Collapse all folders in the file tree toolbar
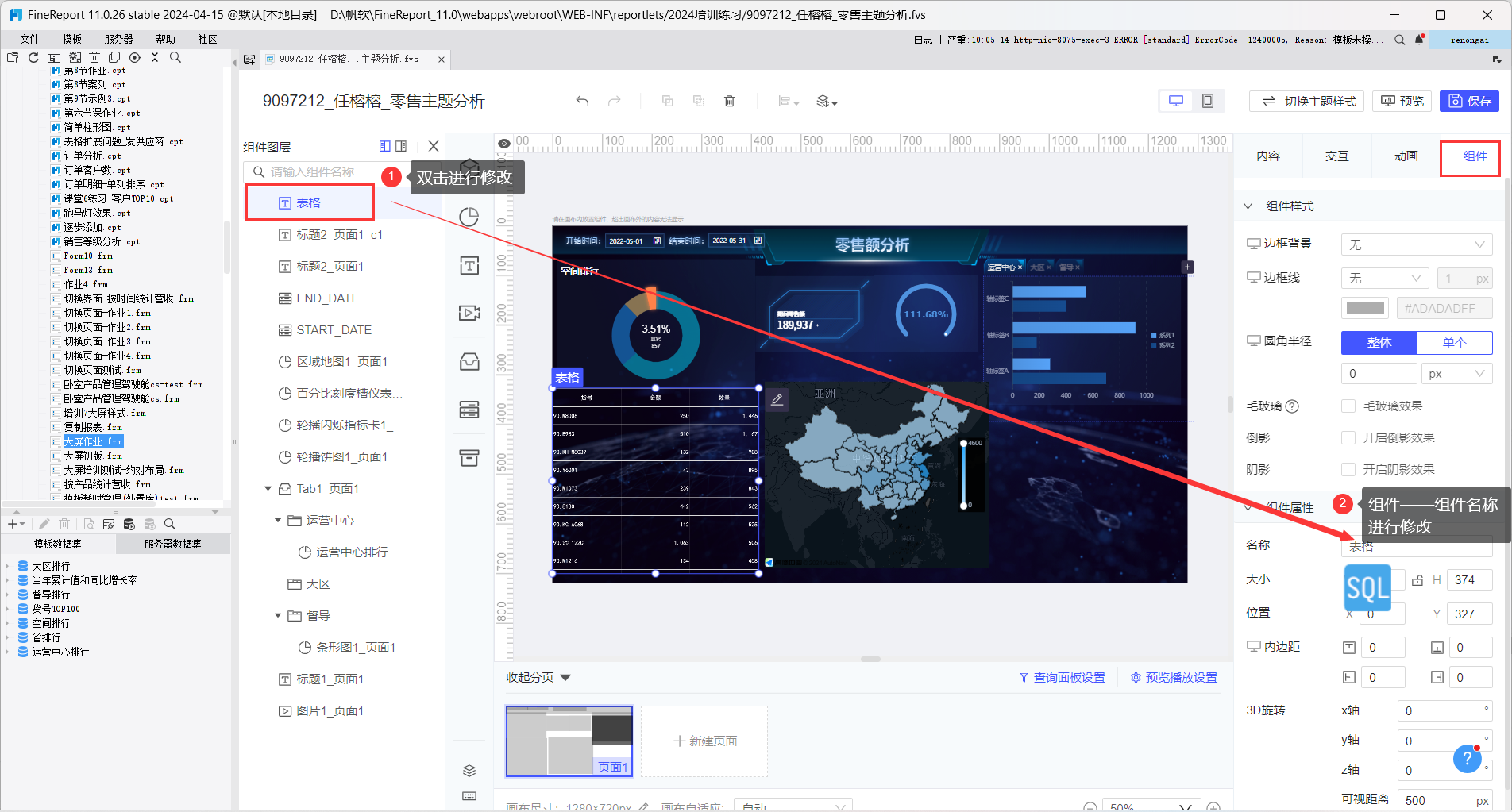The height and width of the screenshot is (812, 1512). point(155,57)
